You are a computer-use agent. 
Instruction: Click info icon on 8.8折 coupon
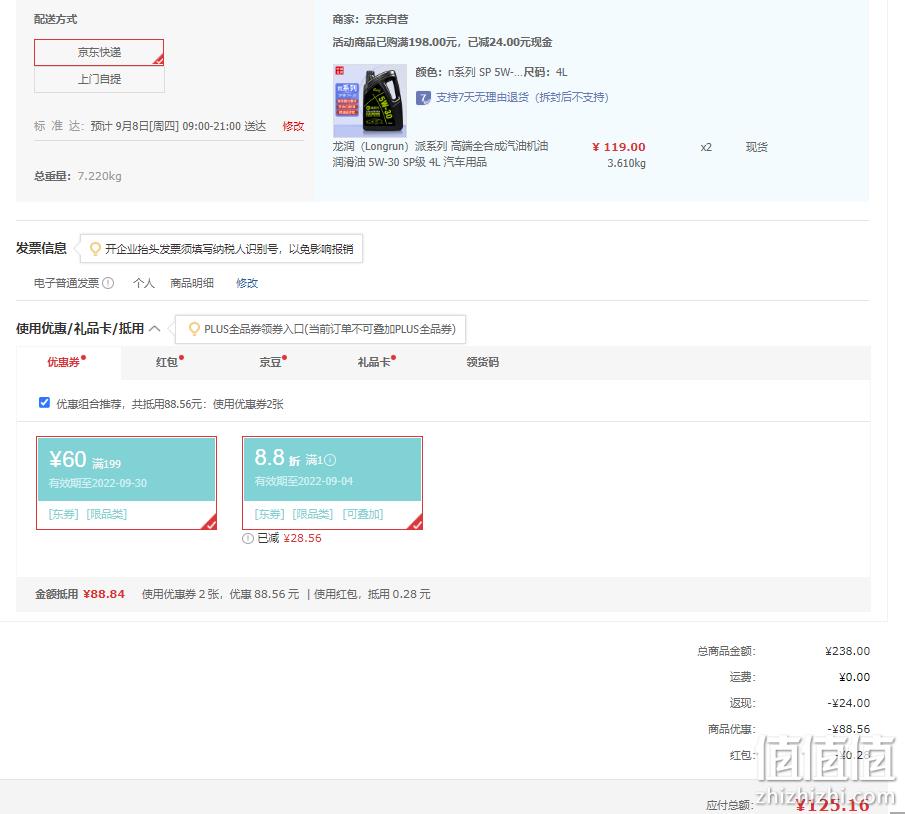point(330,460)
